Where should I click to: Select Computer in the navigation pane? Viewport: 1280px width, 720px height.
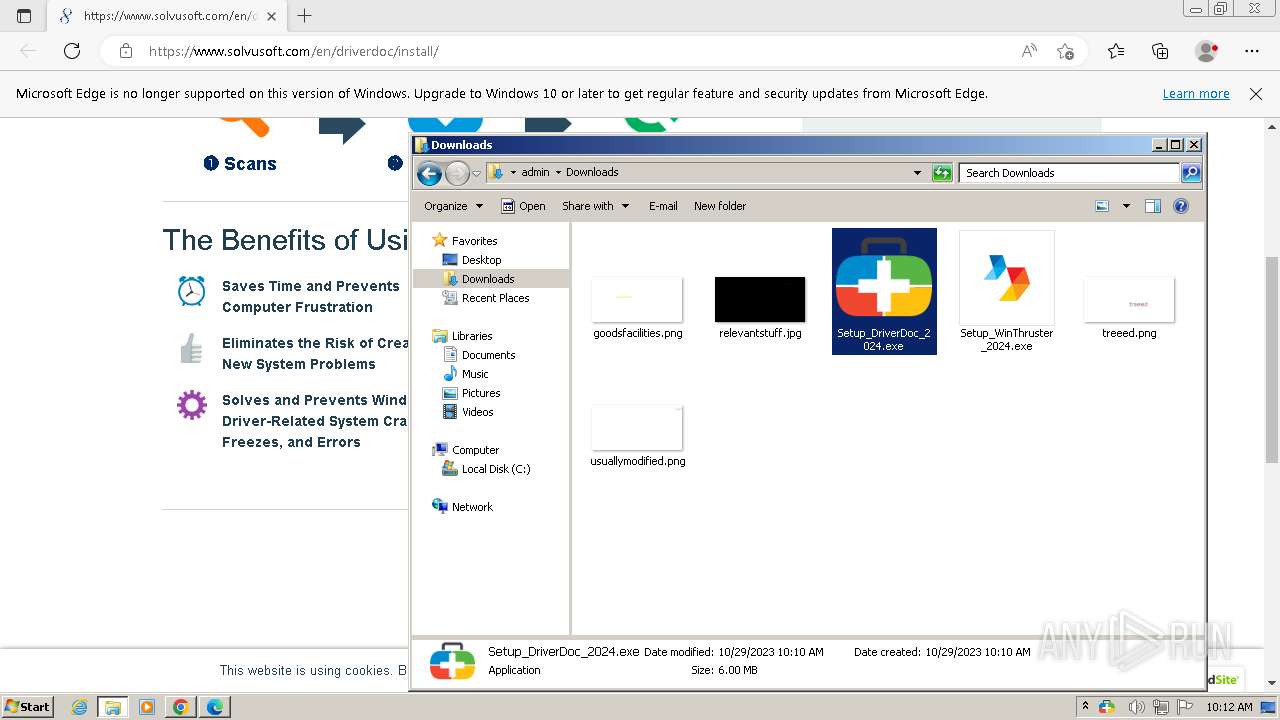pos(475,450)
